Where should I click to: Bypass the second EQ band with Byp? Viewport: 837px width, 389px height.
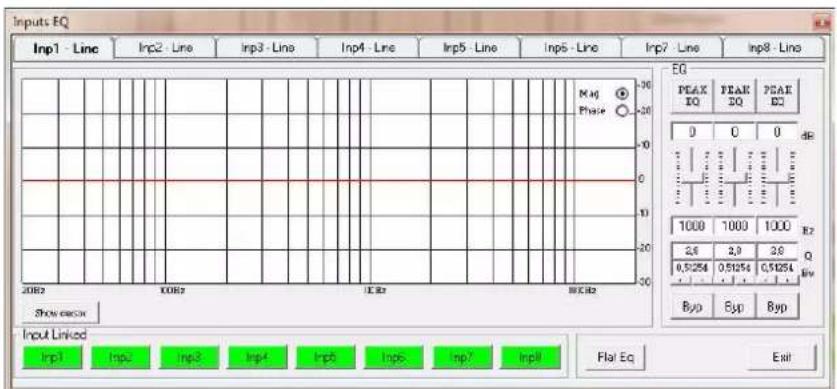(735, 307)
